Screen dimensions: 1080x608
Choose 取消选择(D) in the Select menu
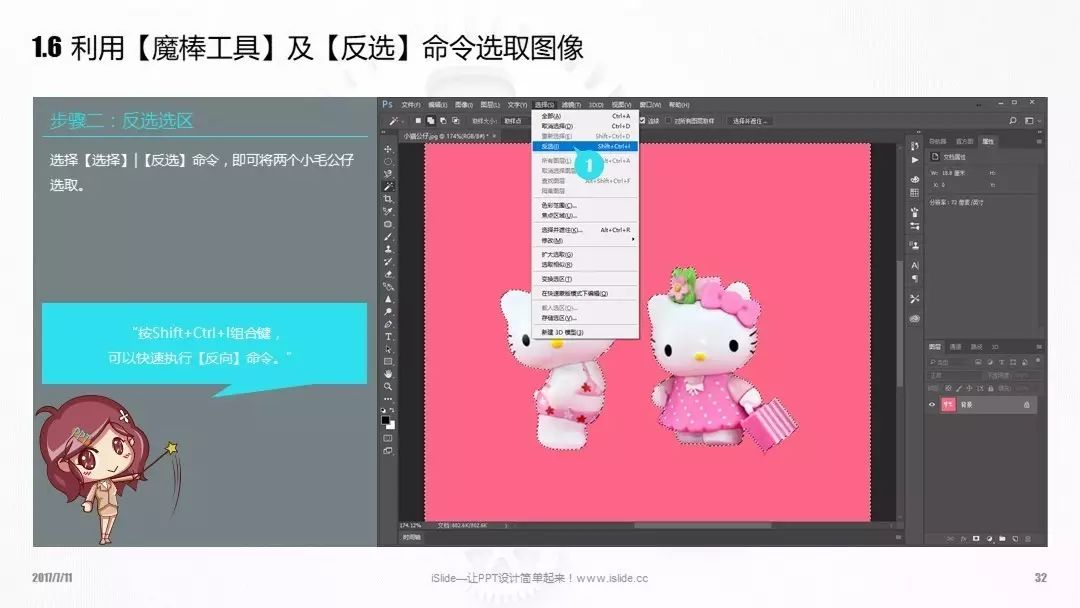pyautogui.click(x=585, y=126)
